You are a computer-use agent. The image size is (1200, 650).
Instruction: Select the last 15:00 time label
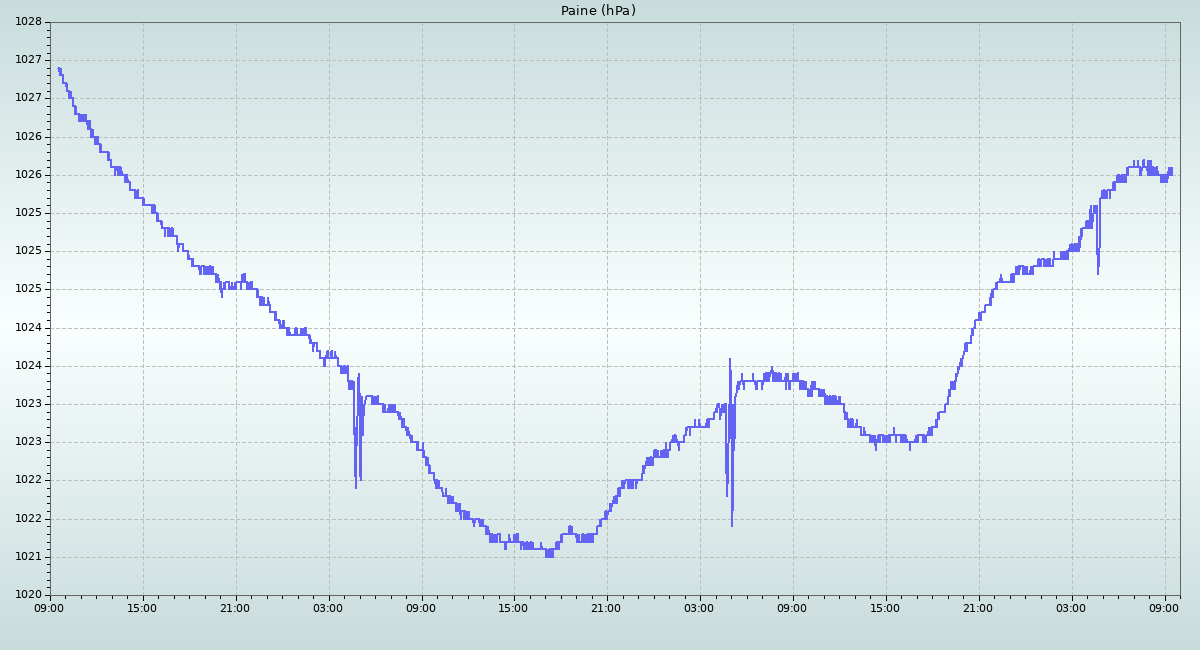pyautogui.click(x=886, y=607)
